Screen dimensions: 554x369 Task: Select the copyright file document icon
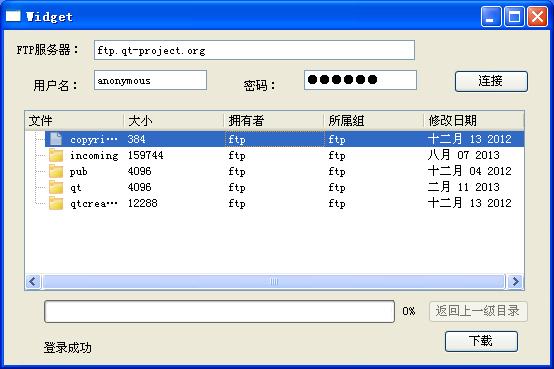pos(56,139)
